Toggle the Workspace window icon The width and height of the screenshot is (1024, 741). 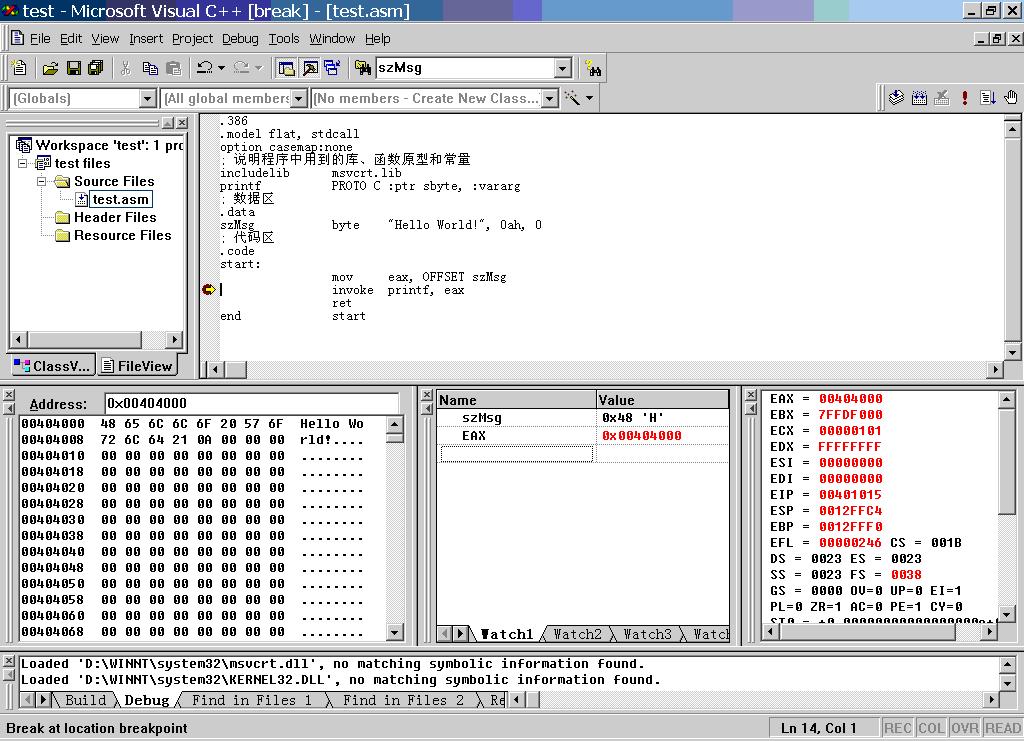pyautogui.click(x=286, y=68)
